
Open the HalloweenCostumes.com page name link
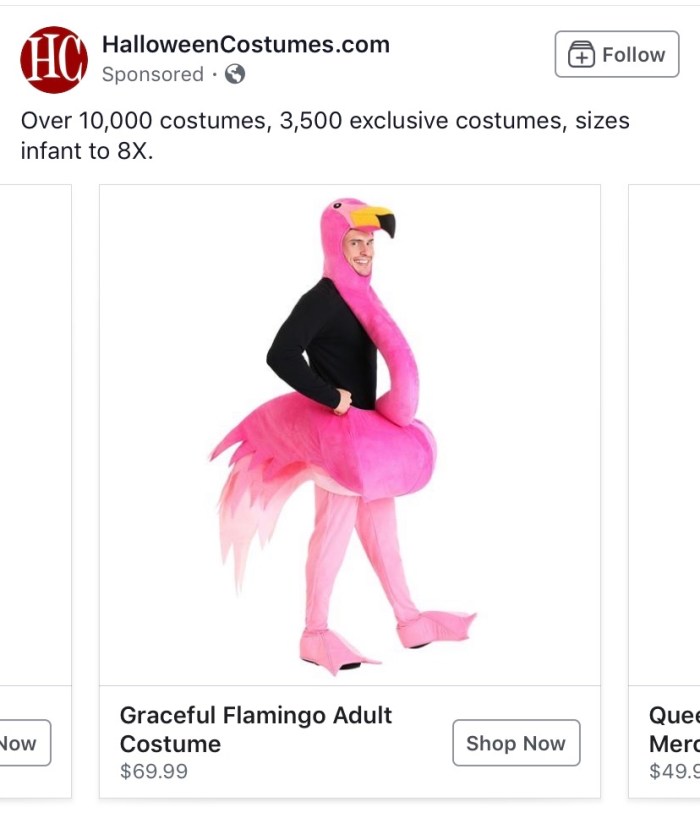click(246, 44)
